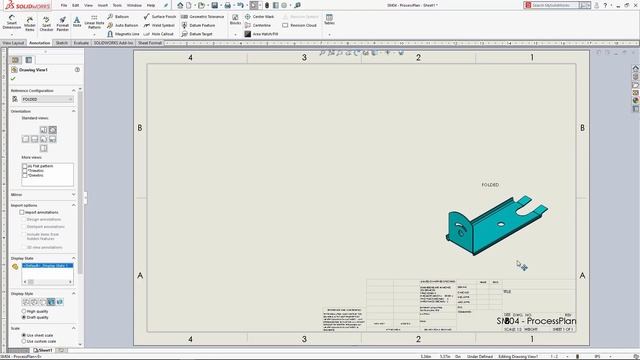Open the Insert menu
Image resolution: width=640 pixels, height=360 pixels.
tap(102, 5)
